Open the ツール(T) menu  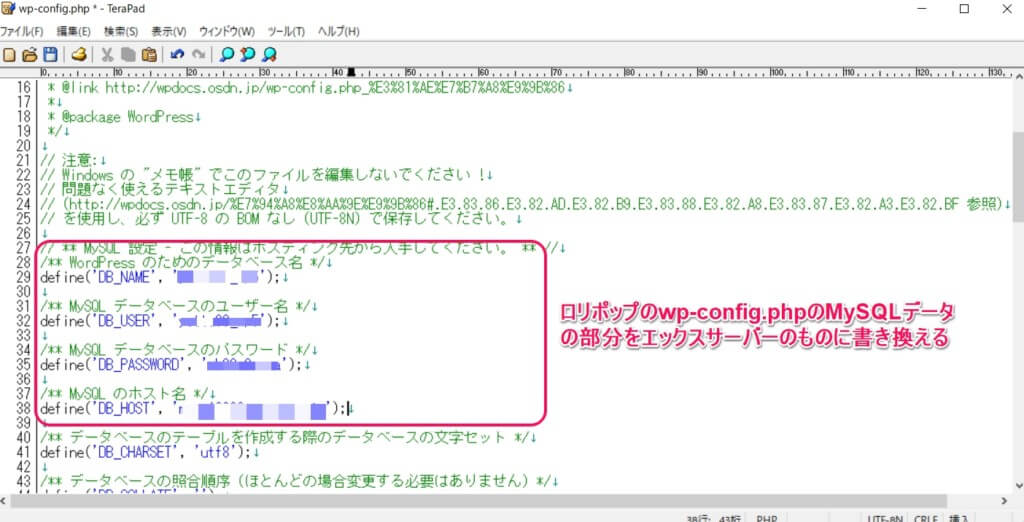(286, 31)
